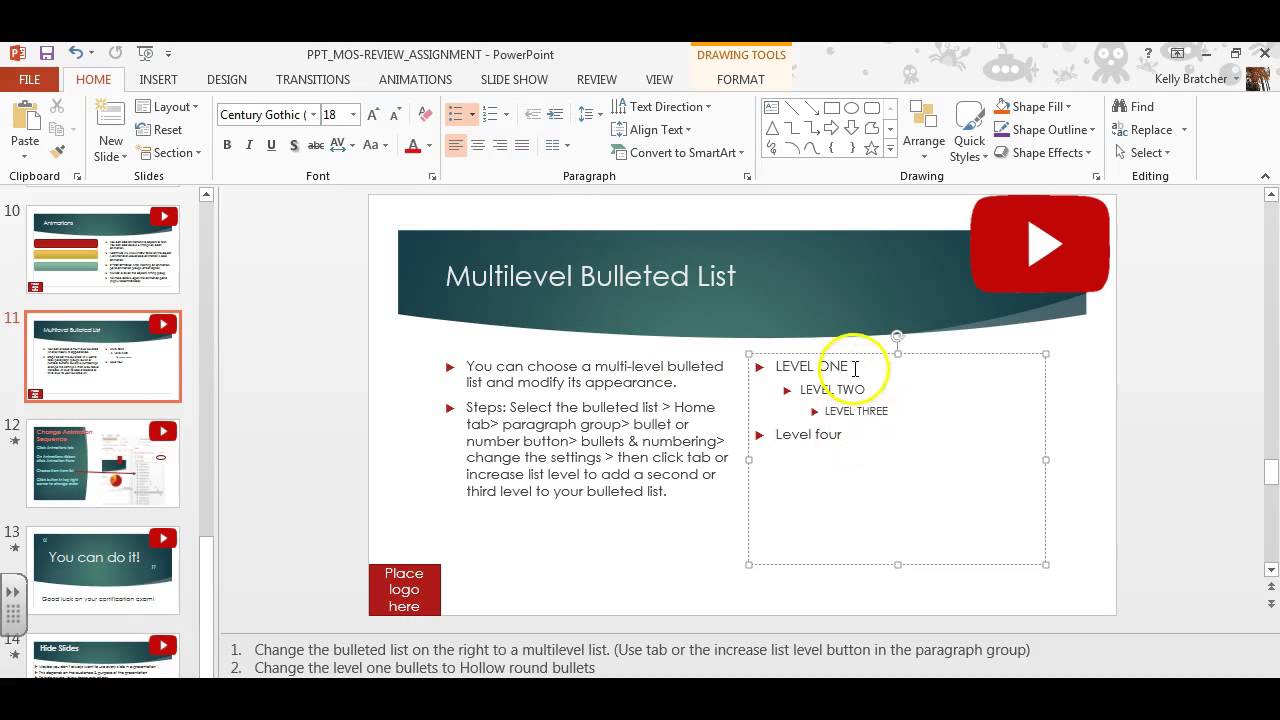Toggle Justify paragraph alignment

(522, 145)
